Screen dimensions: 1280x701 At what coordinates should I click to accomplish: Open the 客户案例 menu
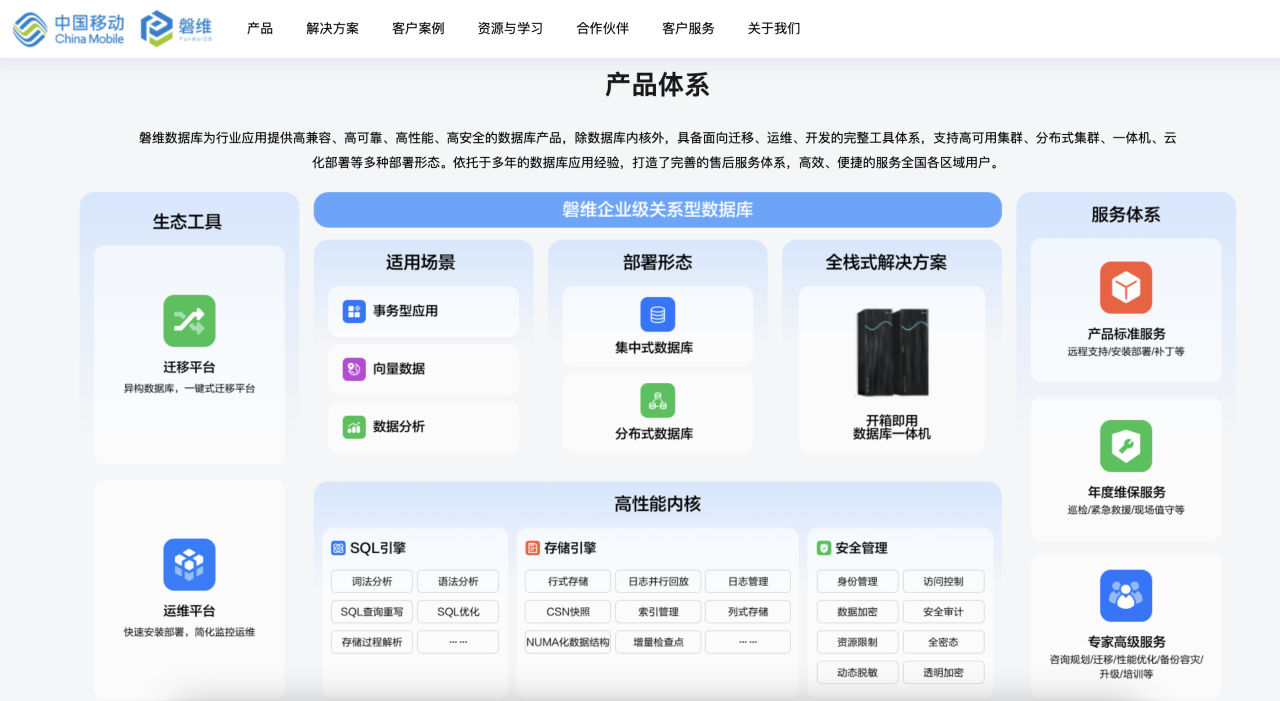click(x=418, y=28)
